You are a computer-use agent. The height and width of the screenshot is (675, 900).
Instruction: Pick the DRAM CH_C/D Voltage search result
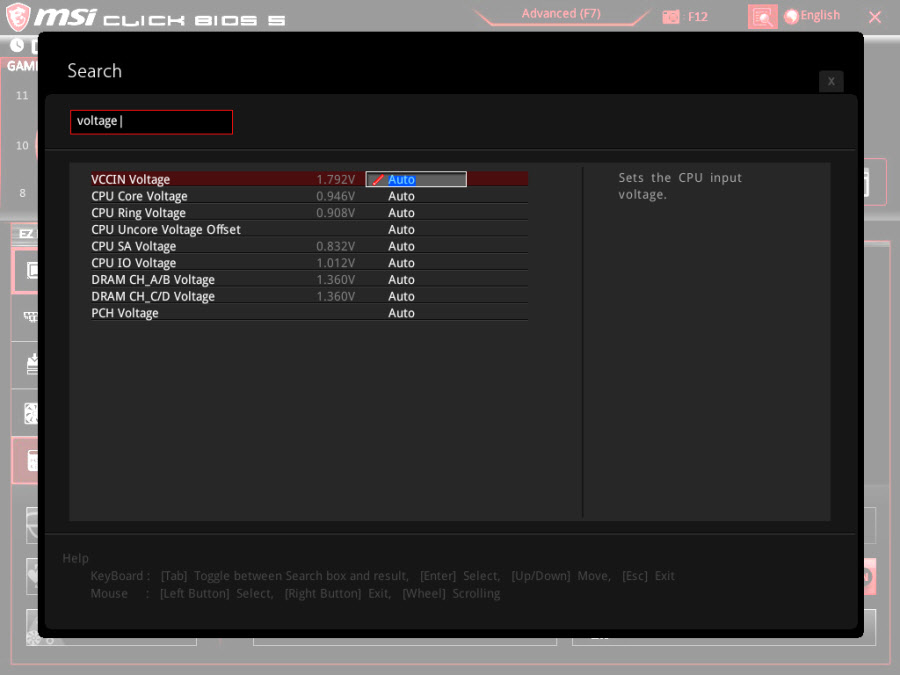(152, 297)
